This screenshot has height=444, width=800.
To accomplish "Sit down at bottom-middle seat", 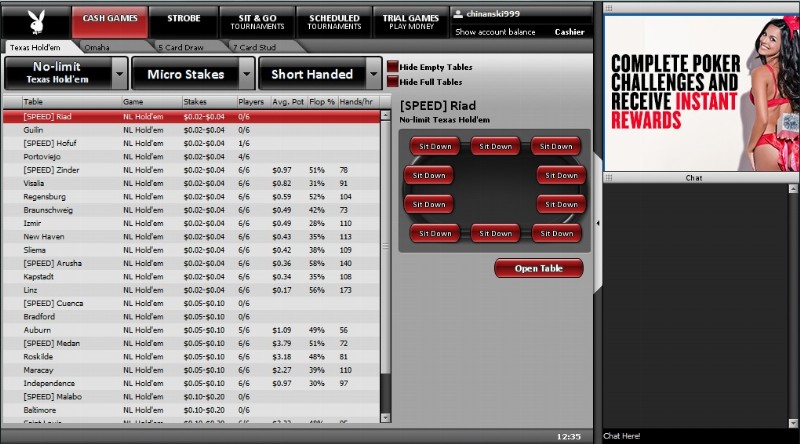I will tap(495, 234).
